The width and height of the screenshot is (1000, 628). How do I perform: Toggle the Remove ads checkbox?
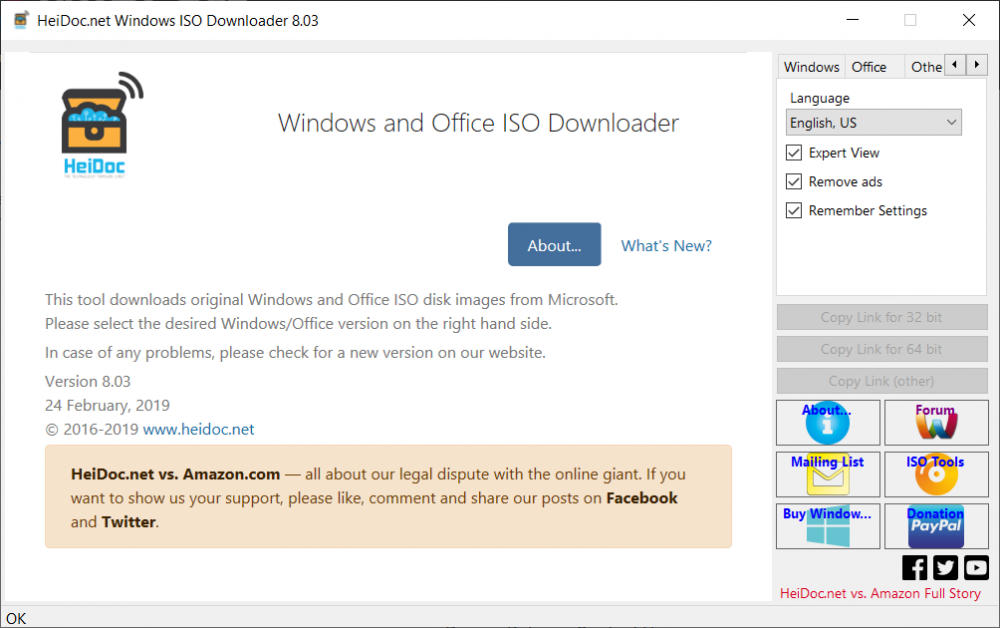click(x=794, y=182)
